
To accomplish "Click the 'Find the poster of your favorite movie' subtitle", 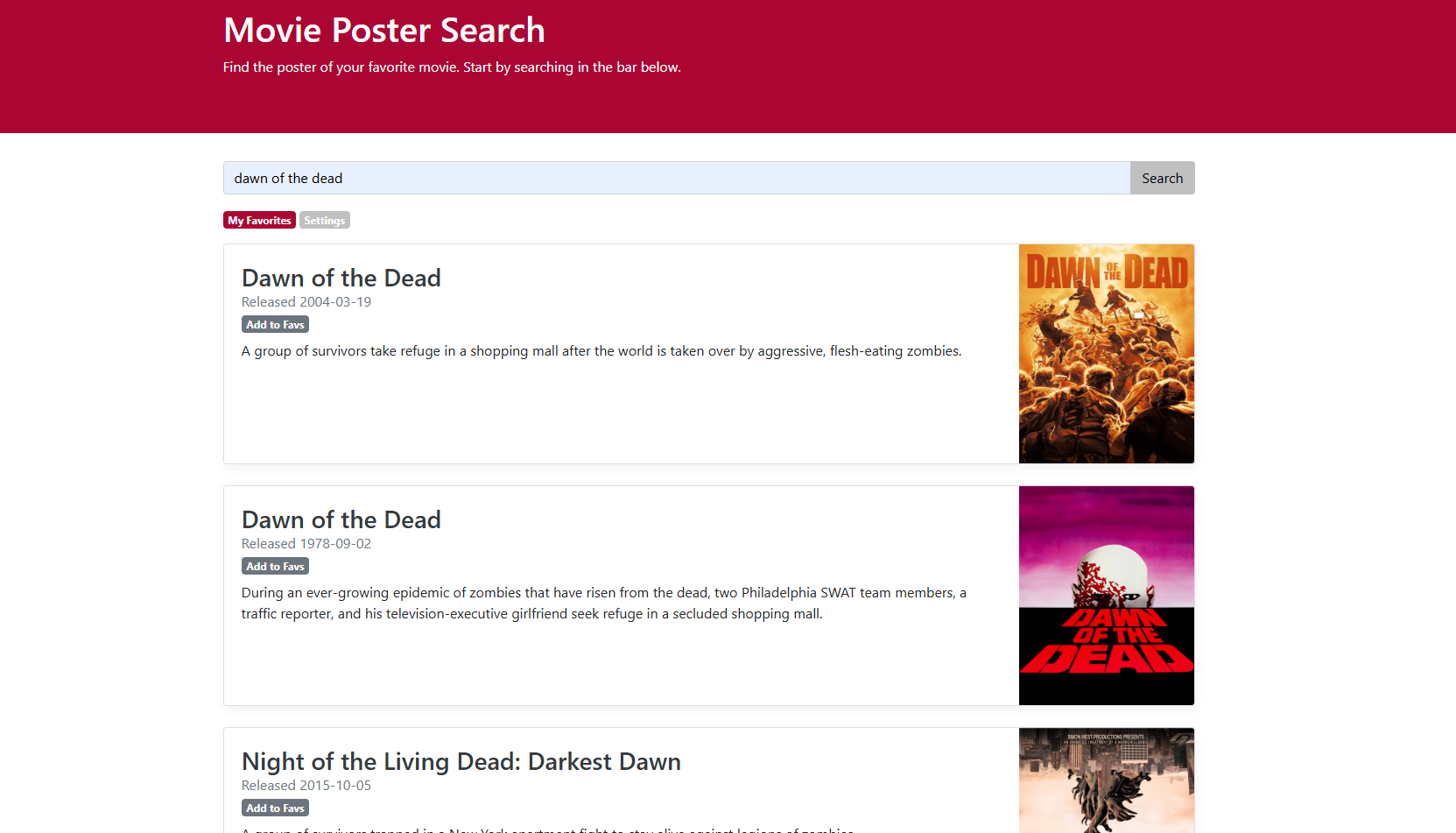I will [452, 67].
